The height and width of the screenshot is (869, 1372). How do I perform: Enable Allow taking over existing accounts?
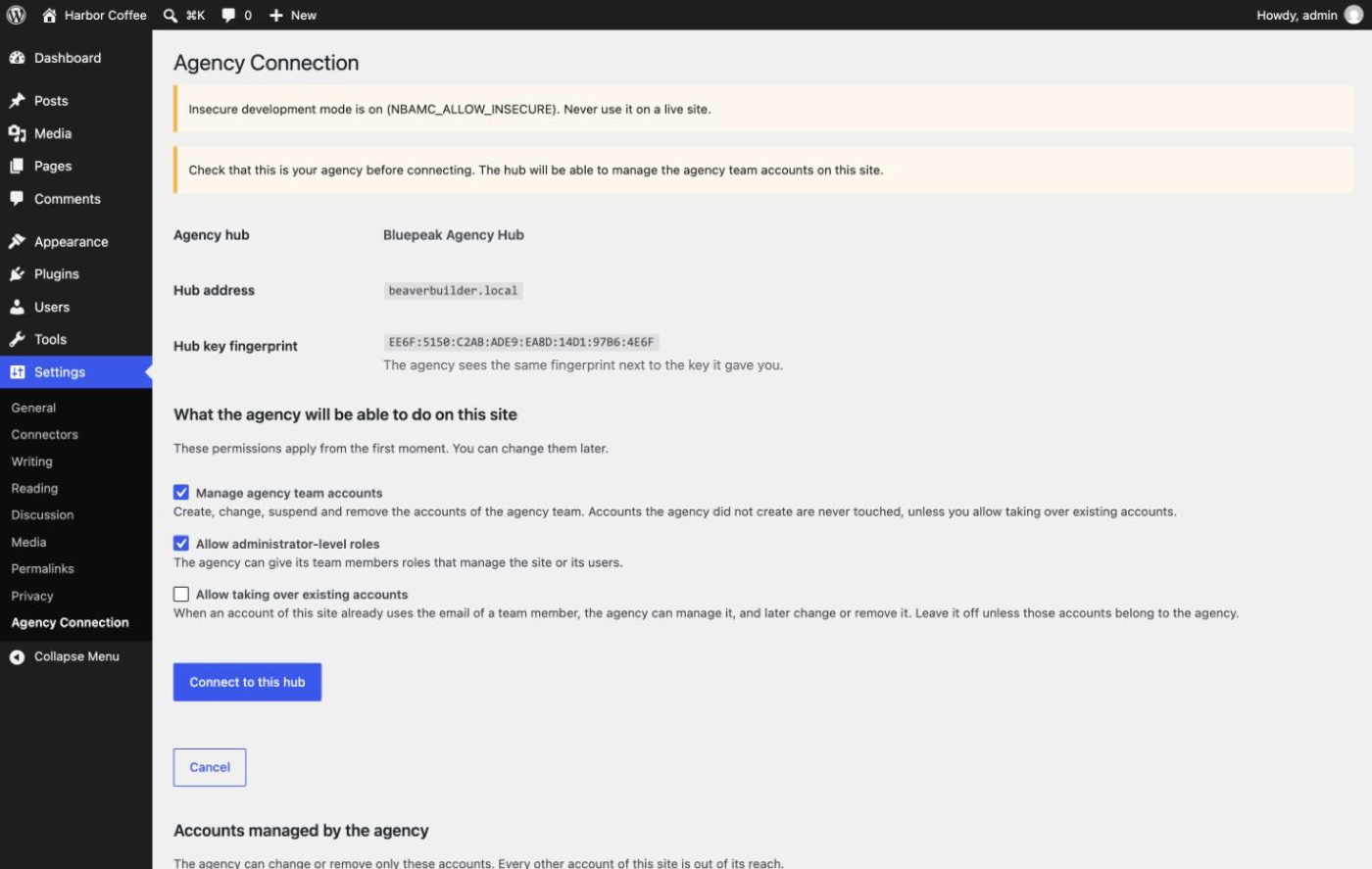click(x=181, y=595)
